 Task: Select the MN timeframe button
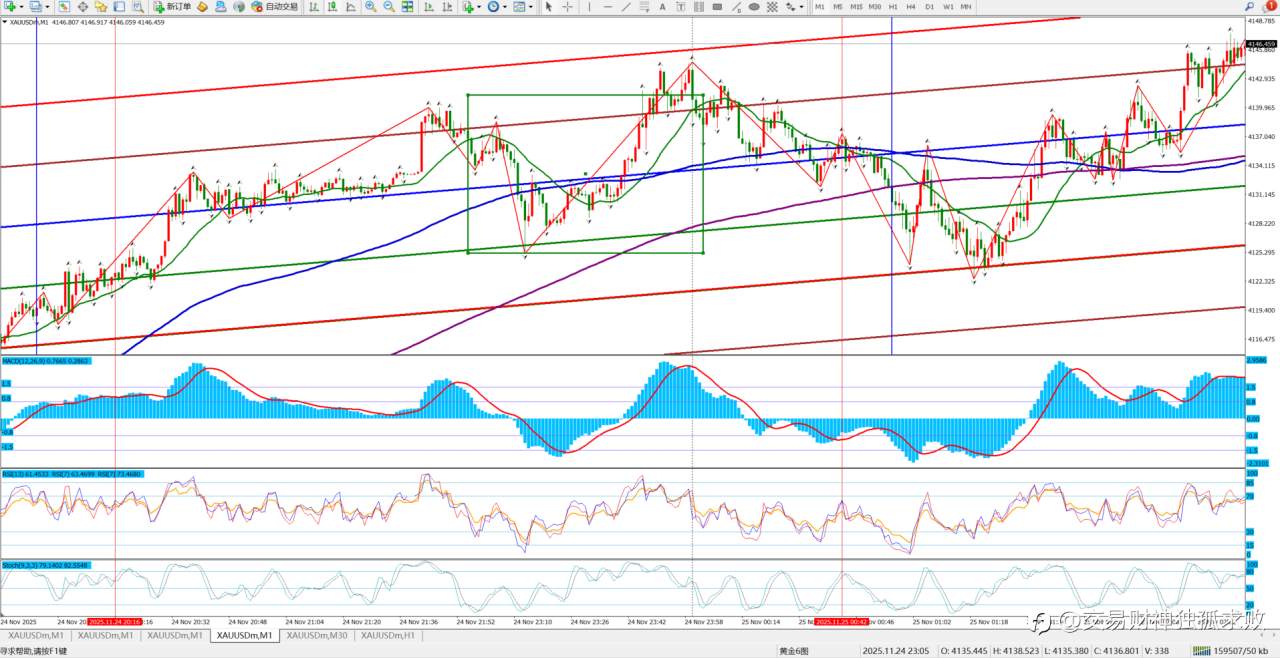point(966,6)
